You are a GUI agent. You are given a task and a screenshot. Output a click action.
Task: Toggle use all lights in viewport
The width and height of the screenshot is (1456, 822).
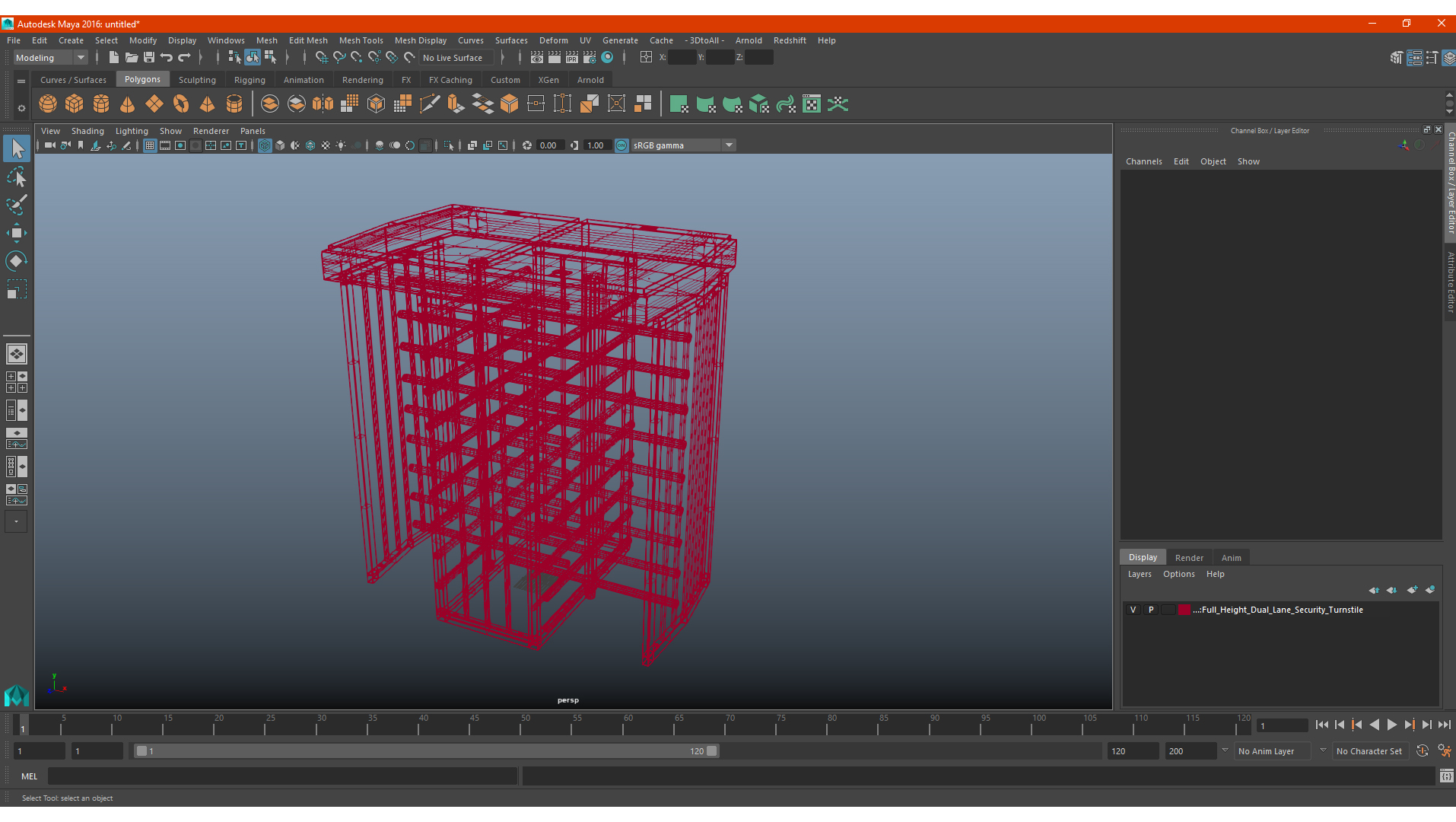pos(341,145)
